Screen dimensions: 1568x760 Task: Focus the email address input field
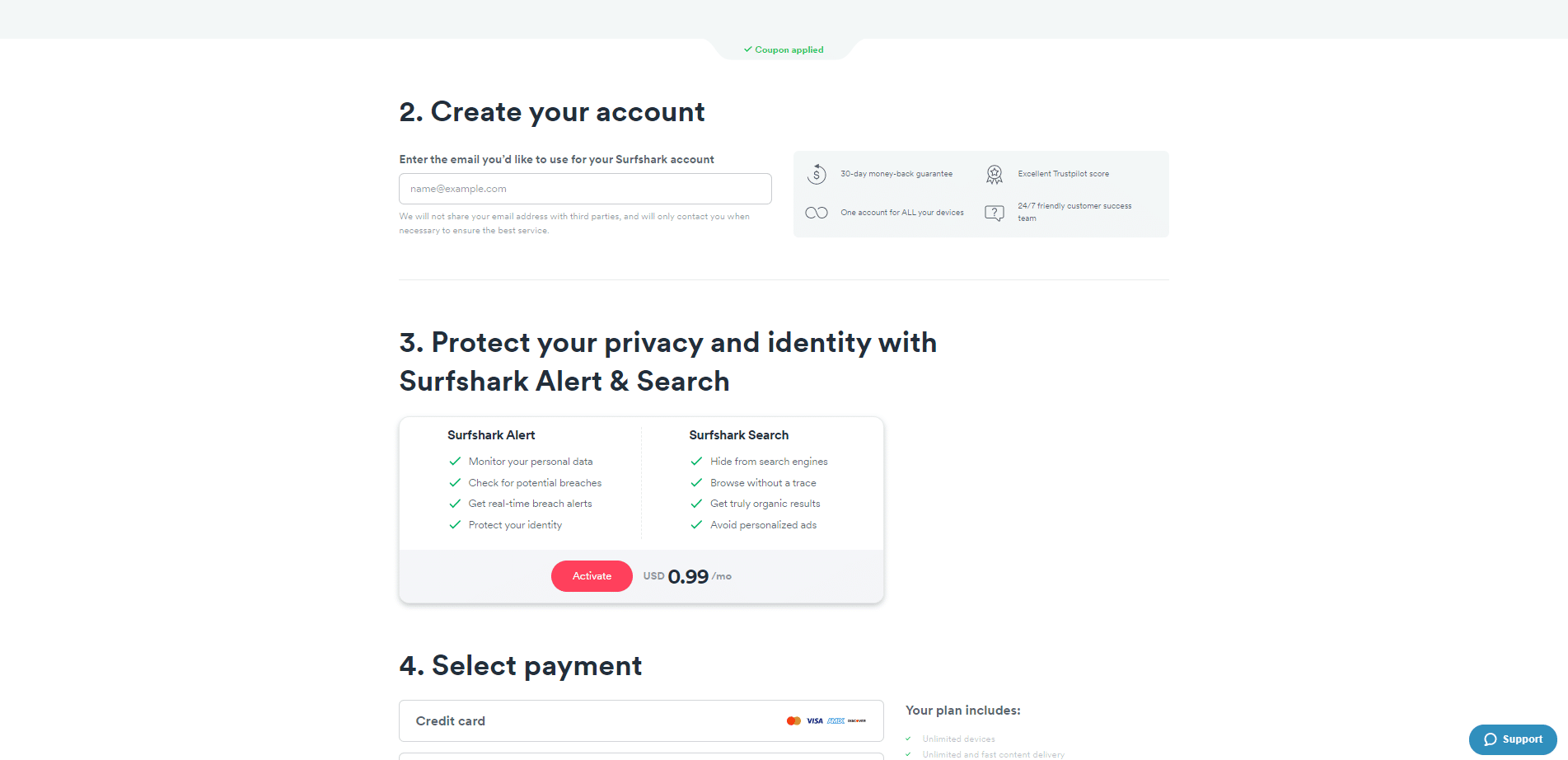pos(585,189)
